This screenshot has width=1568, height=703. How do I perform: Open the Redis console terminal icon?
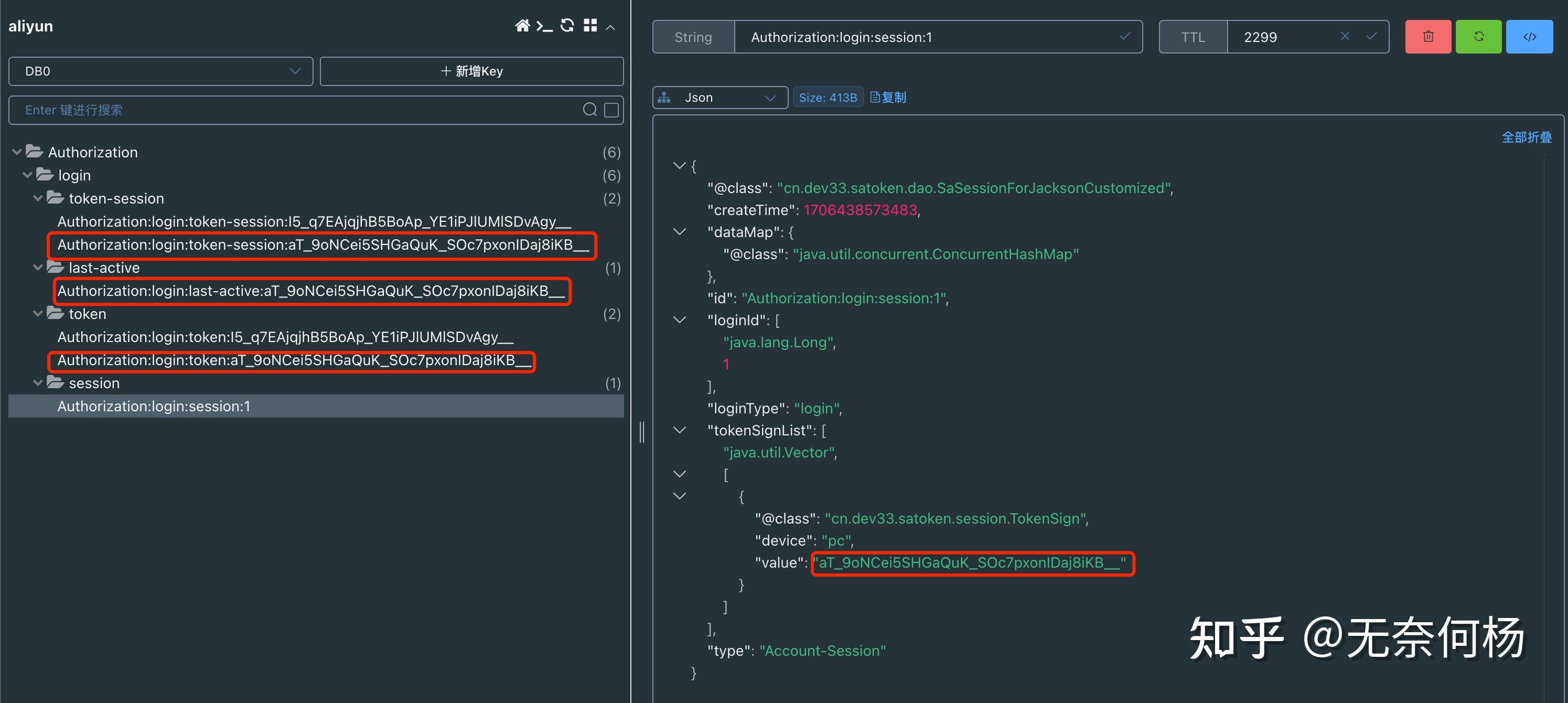544,26
